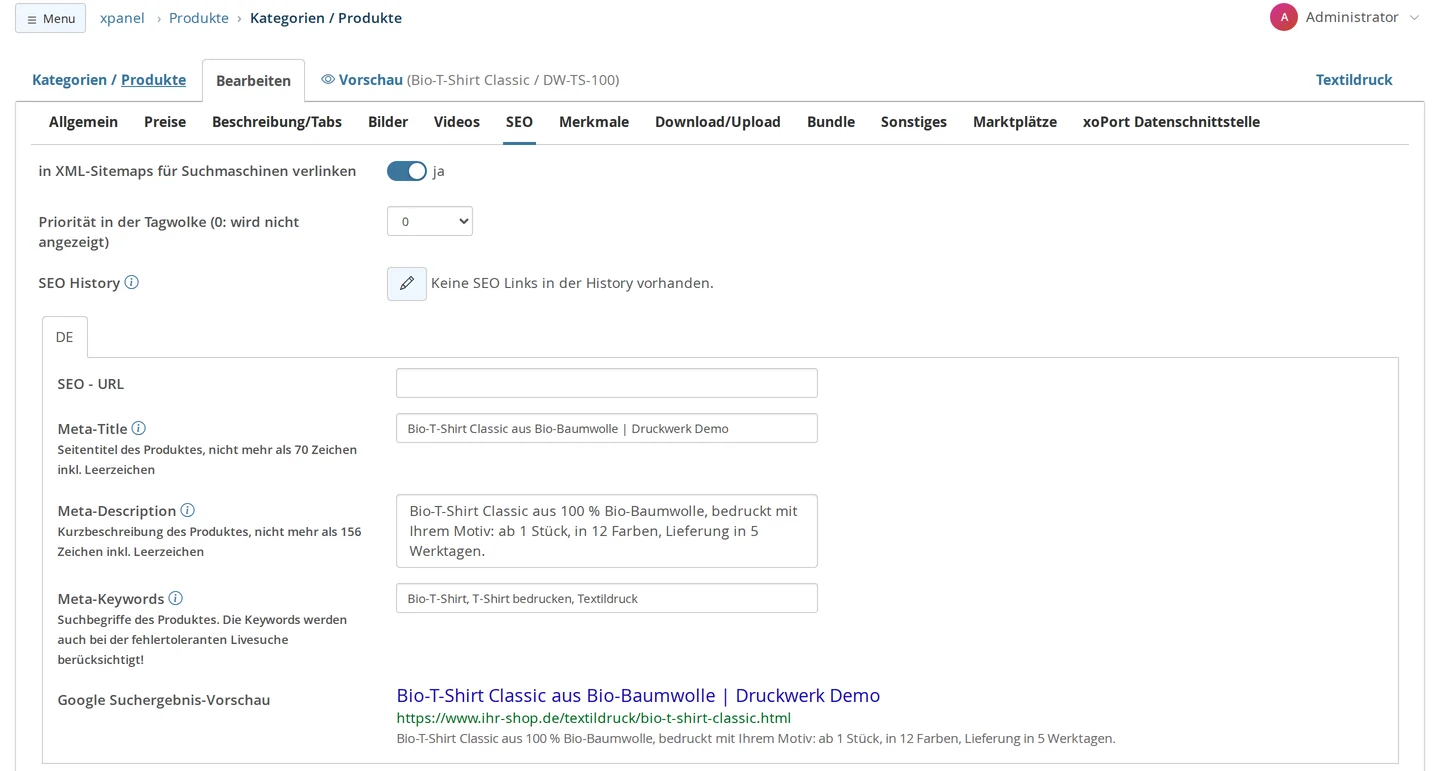Open the Textildruck category link
1440x771 pixels.
(1354, 80)
